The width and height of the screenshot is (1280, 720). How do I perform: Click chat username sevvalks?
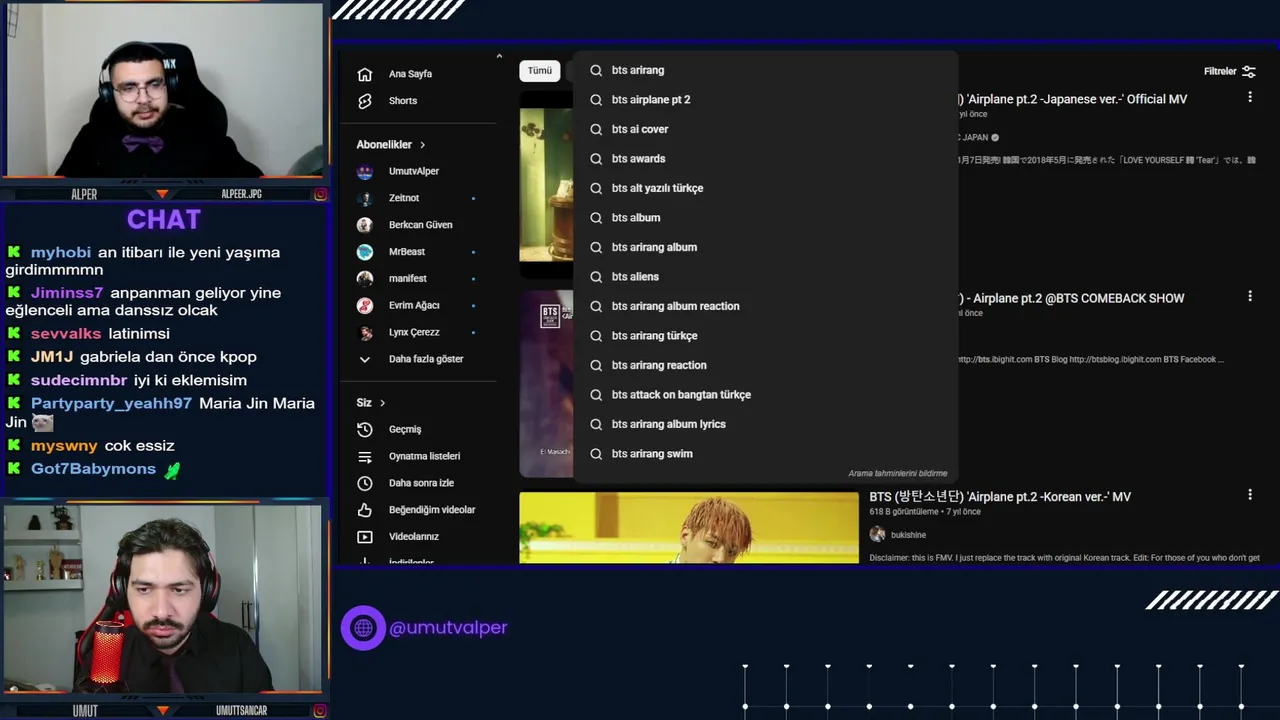pyautogui.click(x=66, y=334)
